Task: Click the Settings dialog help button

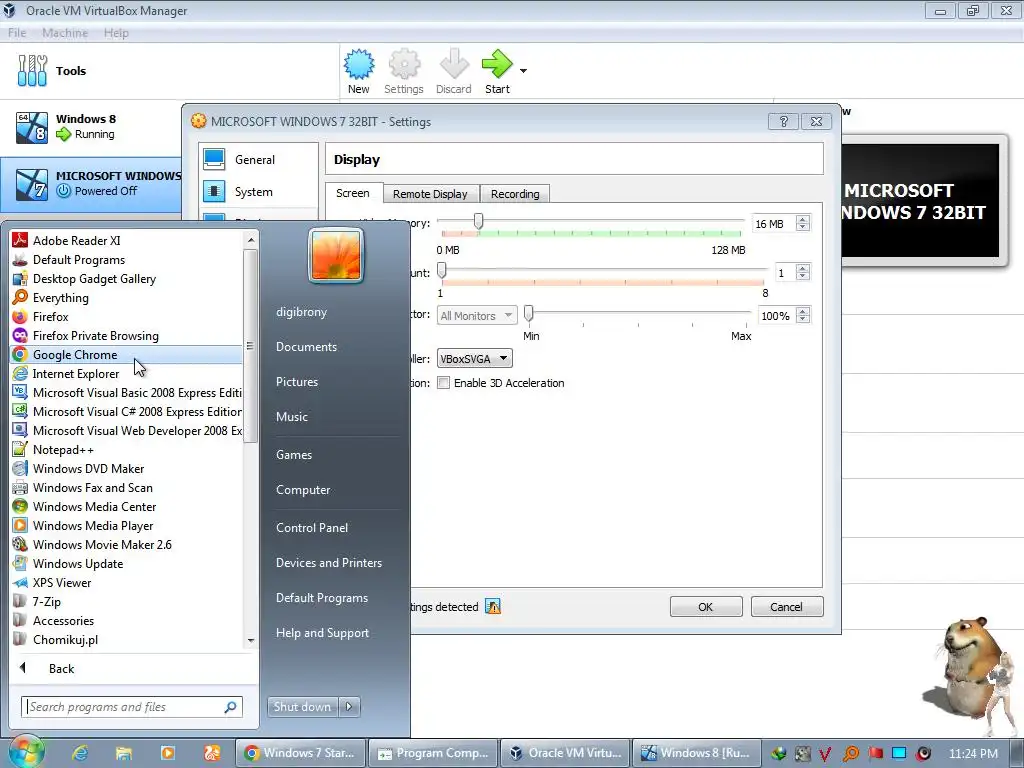Action: tap(784, 121)
